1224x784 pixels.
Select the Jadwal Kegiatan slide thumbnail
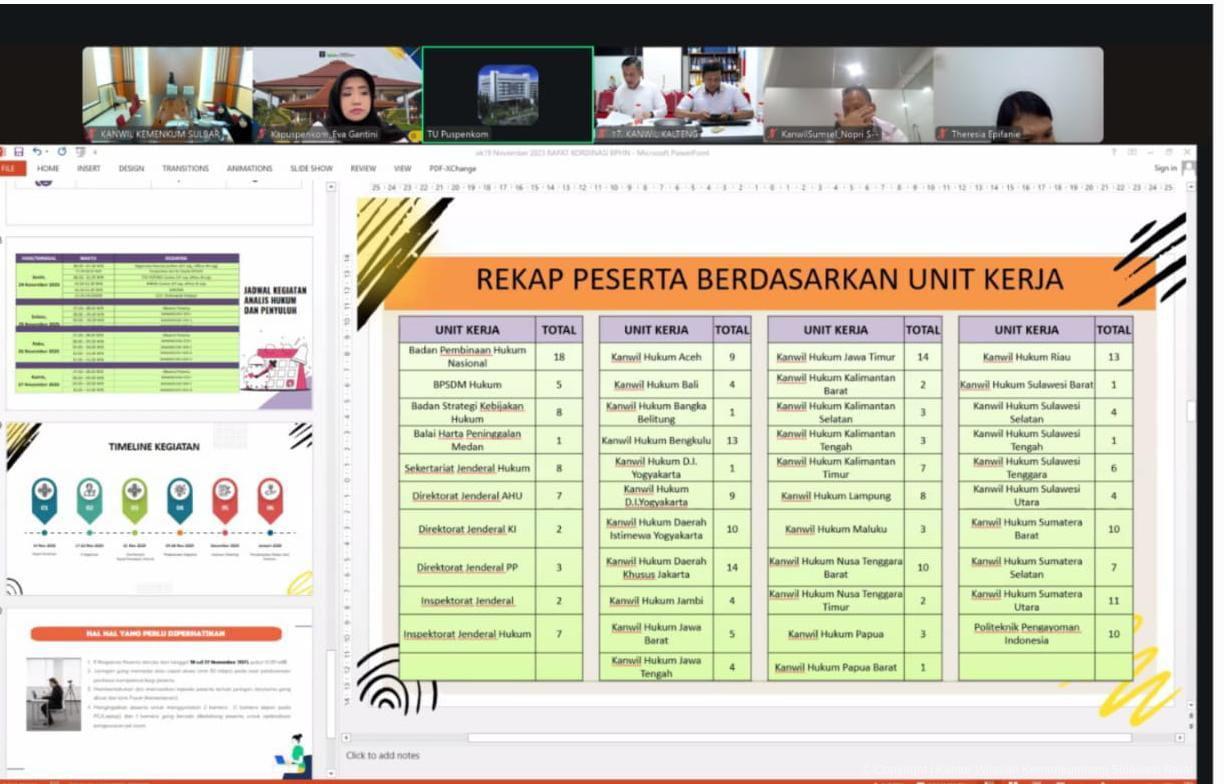[x=162, y=323]
